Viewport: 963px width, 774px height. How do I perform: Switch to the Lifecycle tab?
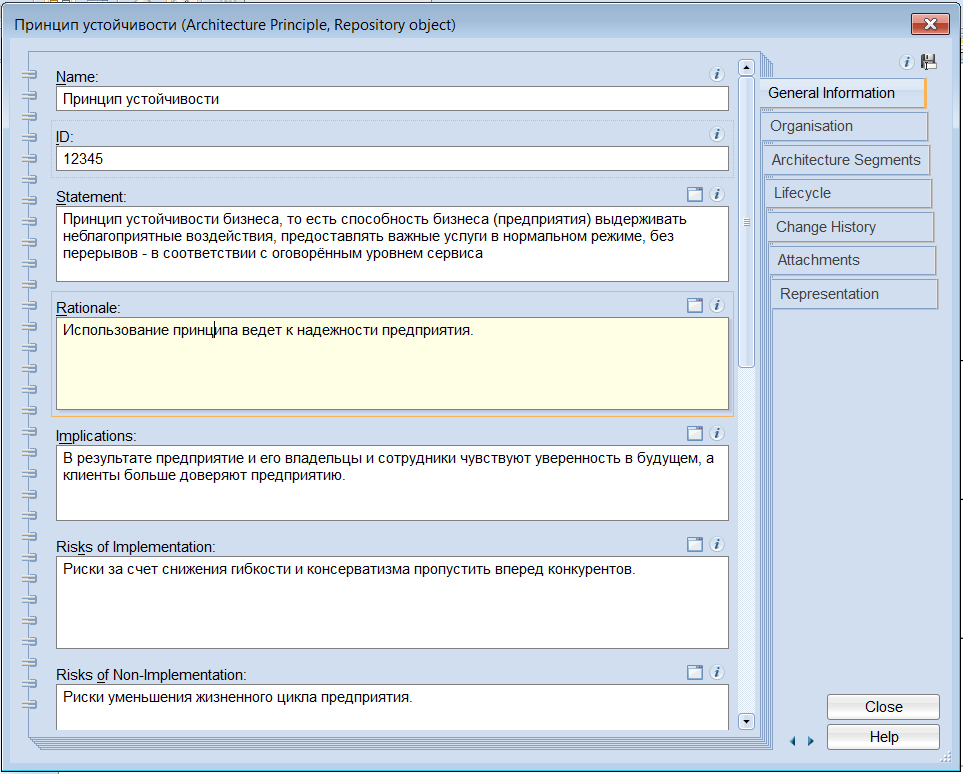849,194
